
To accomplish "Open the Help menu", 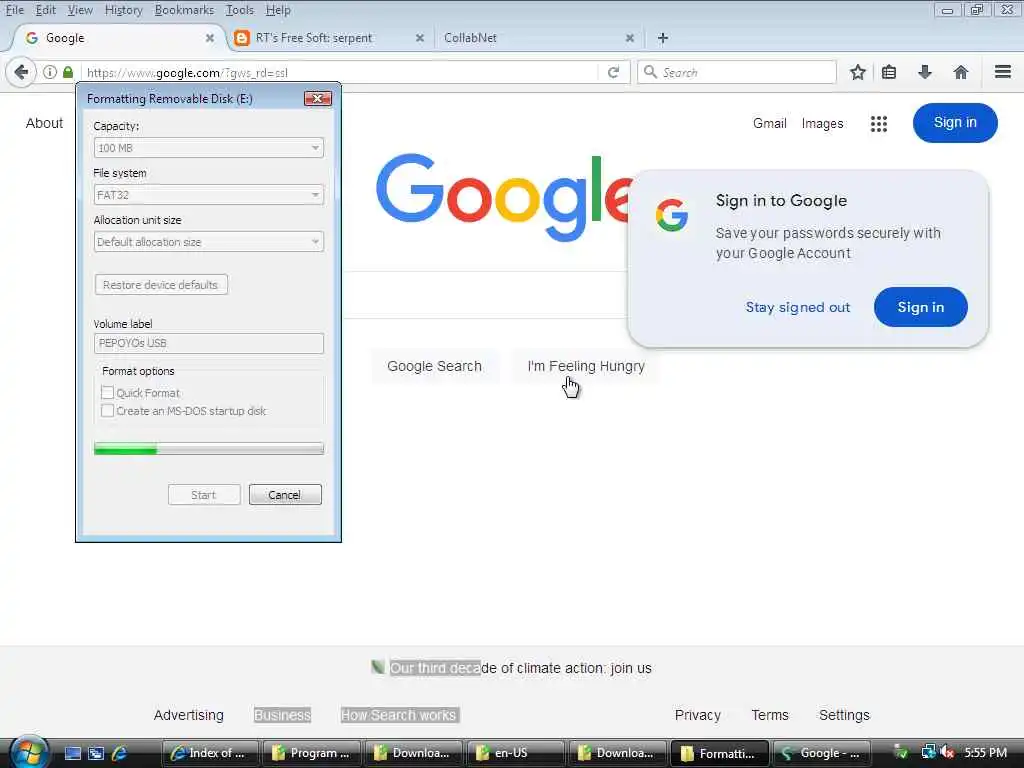I will pyautogui.click(x=278, y=10).
